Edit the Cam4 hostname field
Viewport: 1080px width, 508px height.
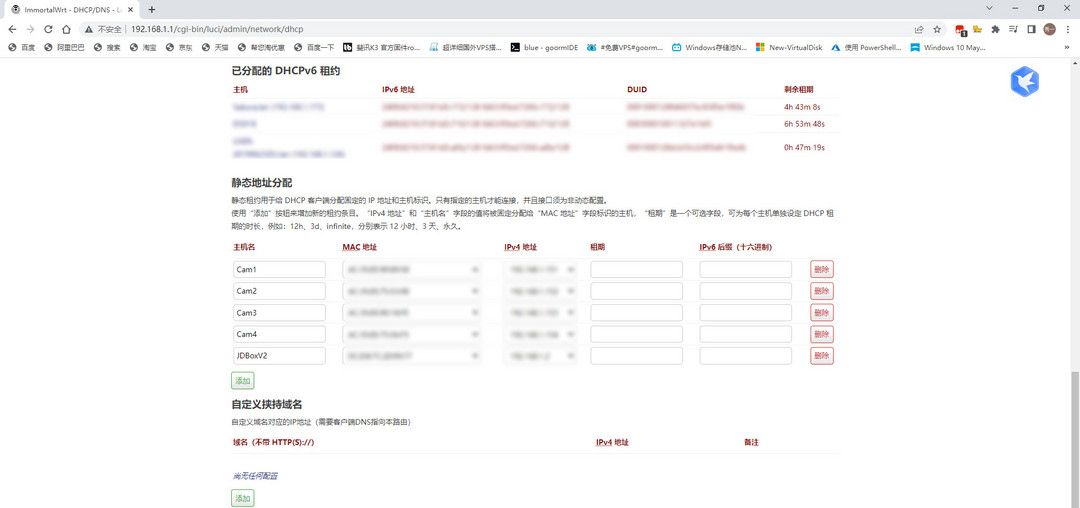pos(279,335)
